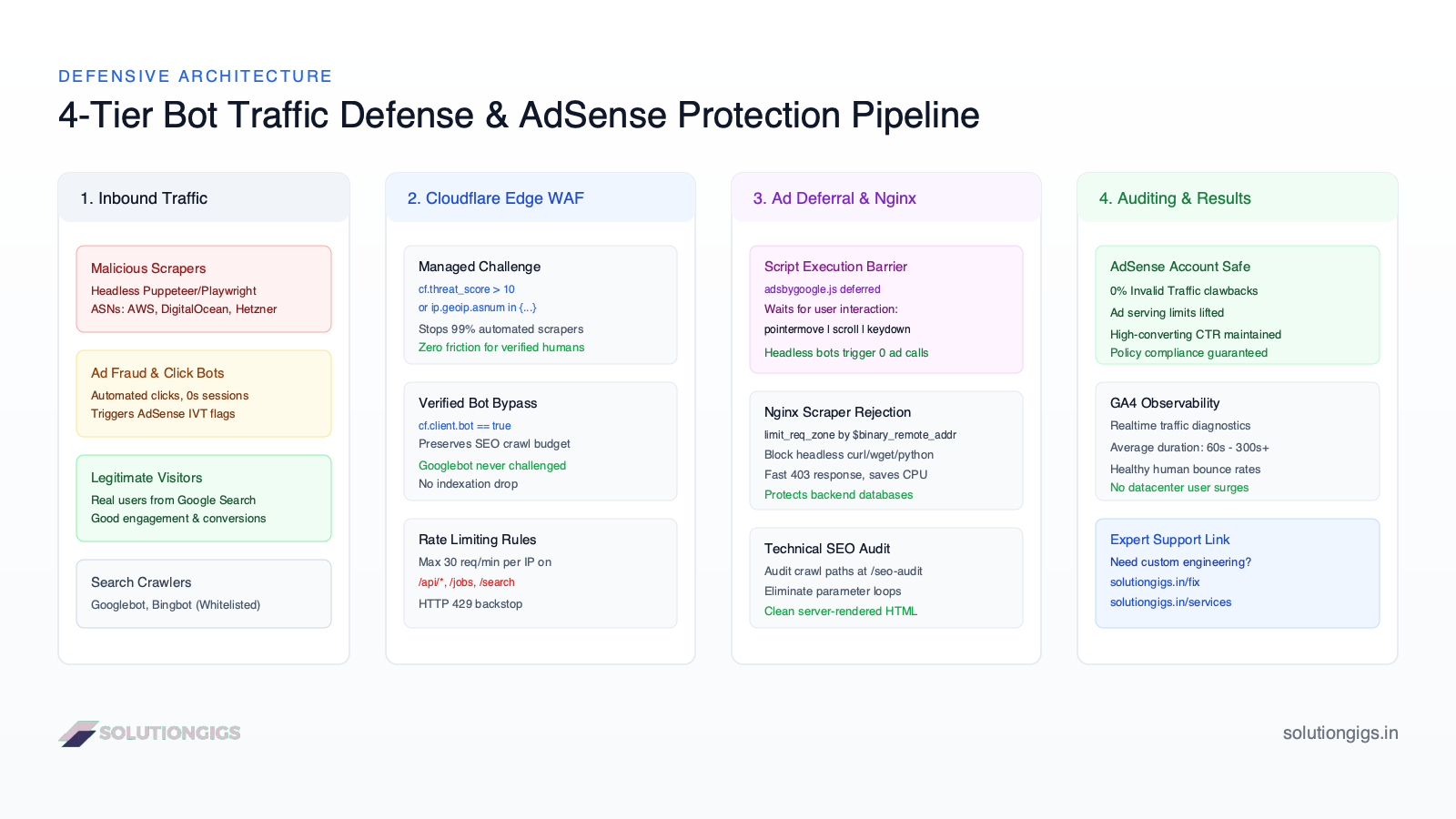Select the Legitimate Visitors card title
This screenshot has width=1456, height=819.
pyautogui.click(x=147, y=478)
